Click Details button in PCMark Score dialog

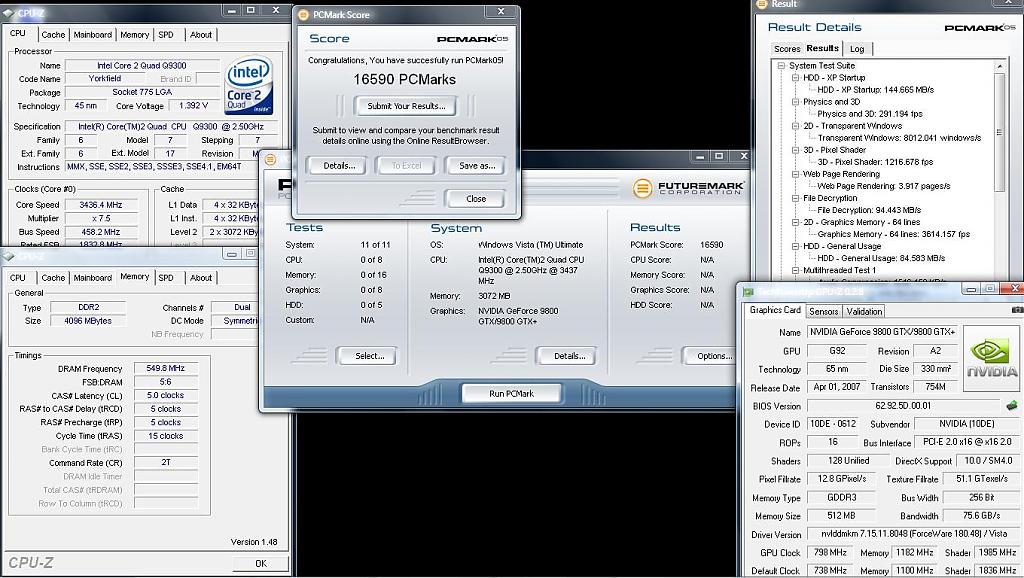[340, 166]
